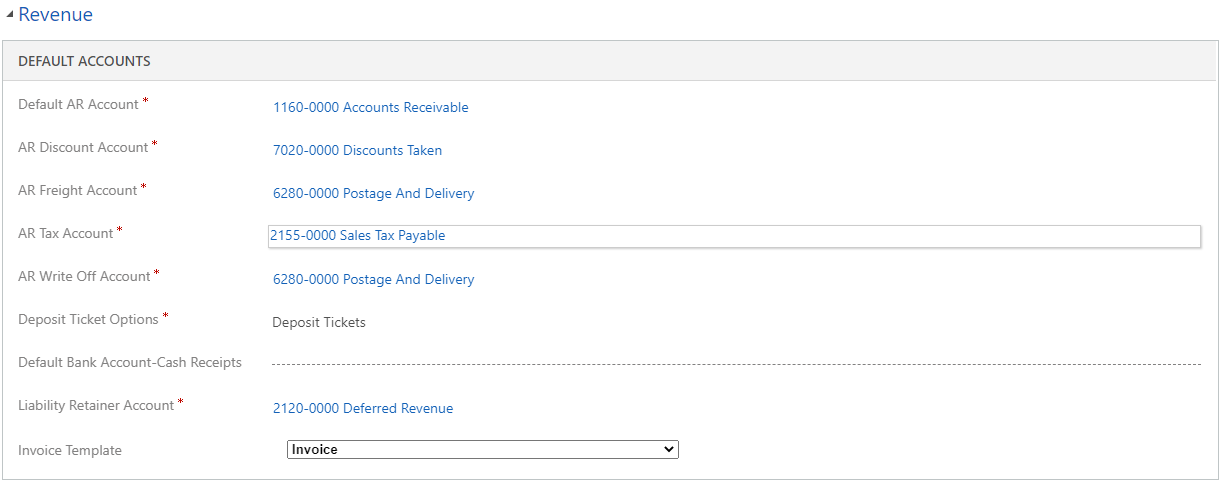The width and height of the screenshot is (1223, 488).
Task: Select the Deposit Tickets option value
Action: (x=319, y=322)
